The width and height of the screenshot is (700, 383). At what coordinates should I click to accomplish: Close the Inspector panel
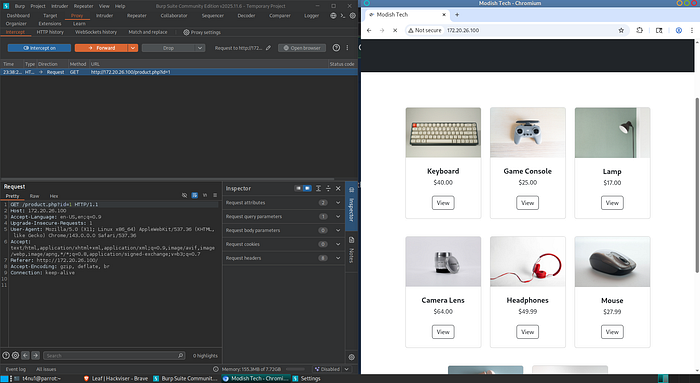[338, 188]
